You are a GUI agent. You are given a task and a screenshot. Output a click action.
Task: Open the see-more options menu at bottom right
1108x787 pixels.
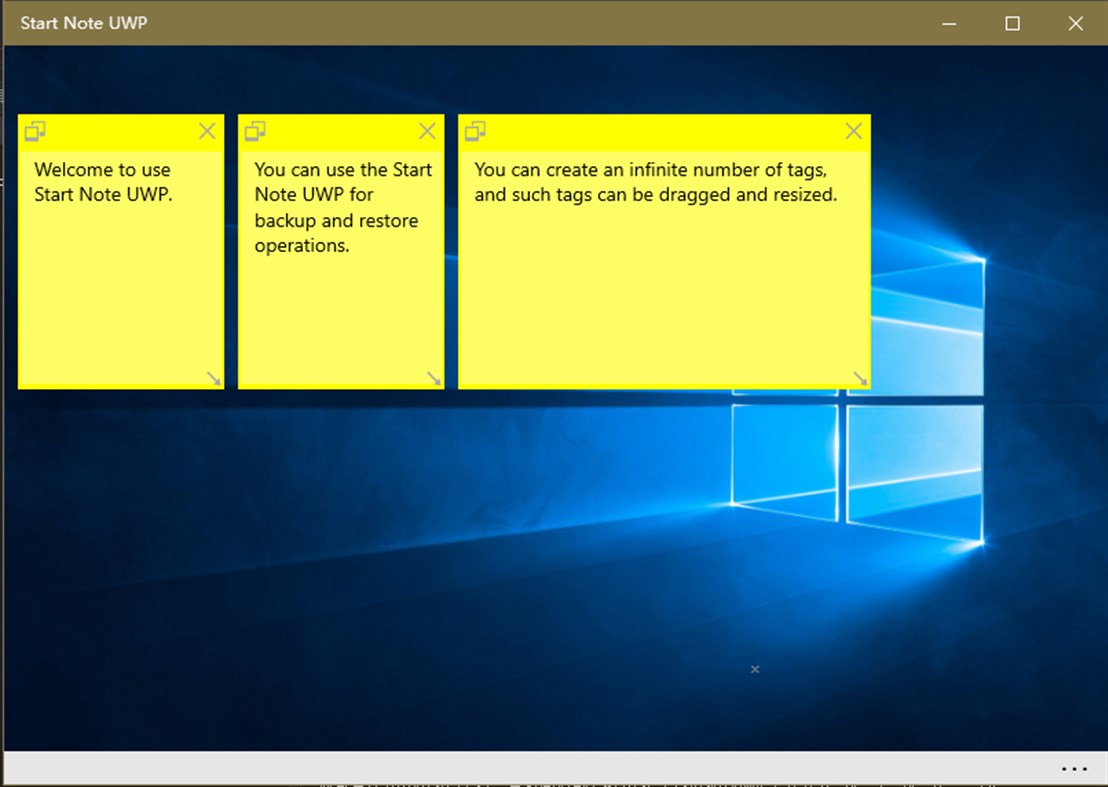pyautogui.click(x=1075, y=768)
